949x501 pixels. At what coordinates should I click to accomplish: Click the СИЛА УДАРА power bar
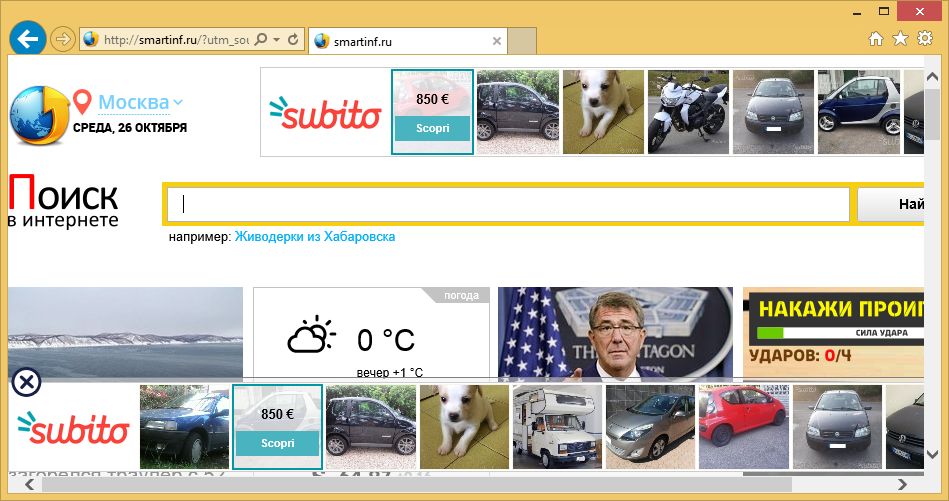(x=841, y=333)
